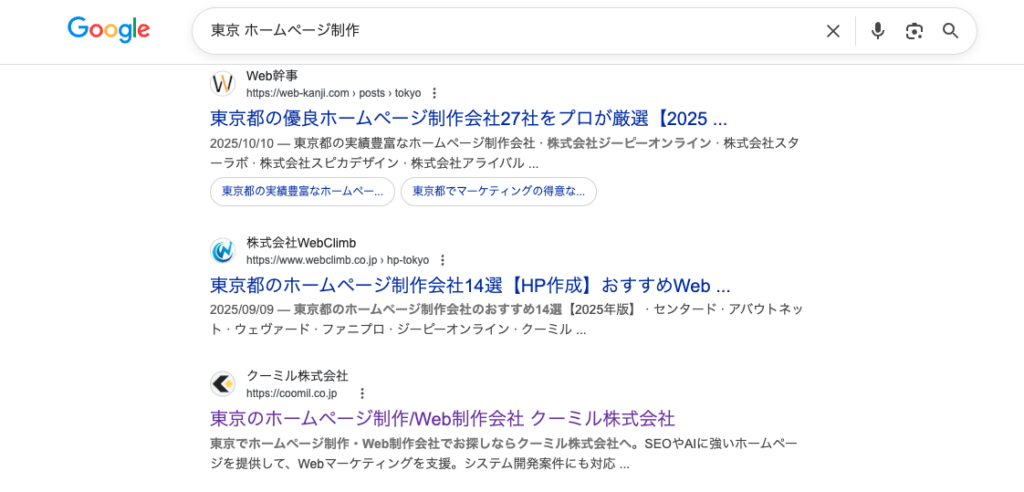Select the 東京都の実績豊富なホームペ... chip
Image resolution: width=1024 pixels, height=492 pixels.
coord(302,191)
